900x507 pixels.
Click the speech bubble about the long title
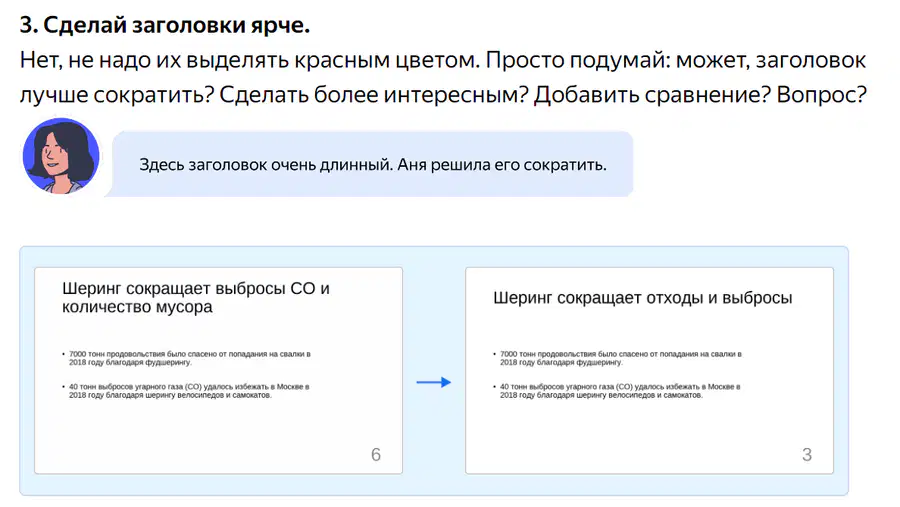coord(373,164)
